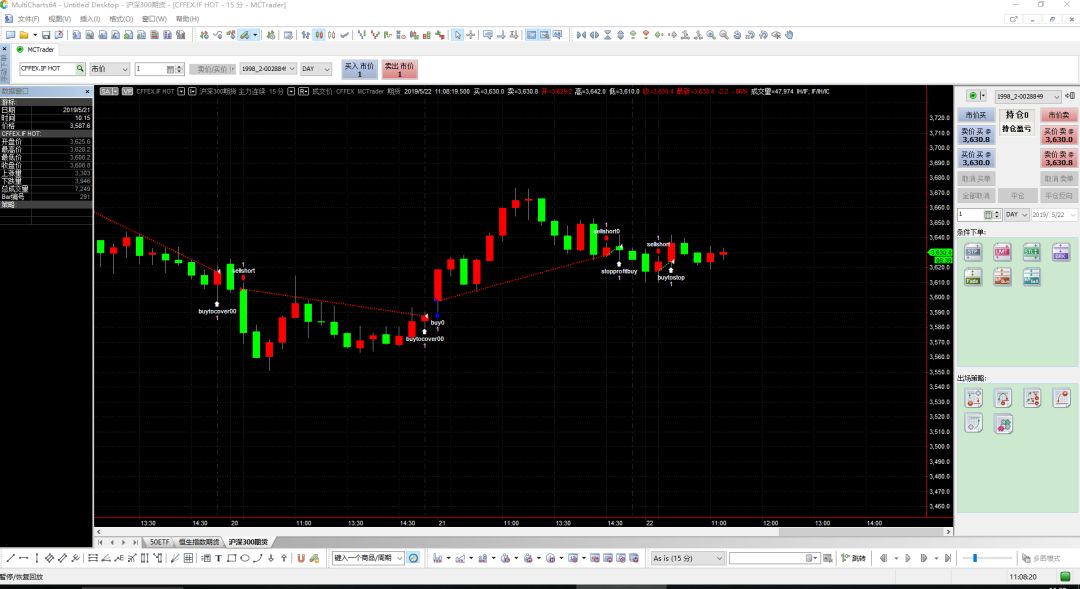Pick the text drawing tool T
Viewport: 1080px width, 589px height.
pyautogui.click(x=218, y=558)
